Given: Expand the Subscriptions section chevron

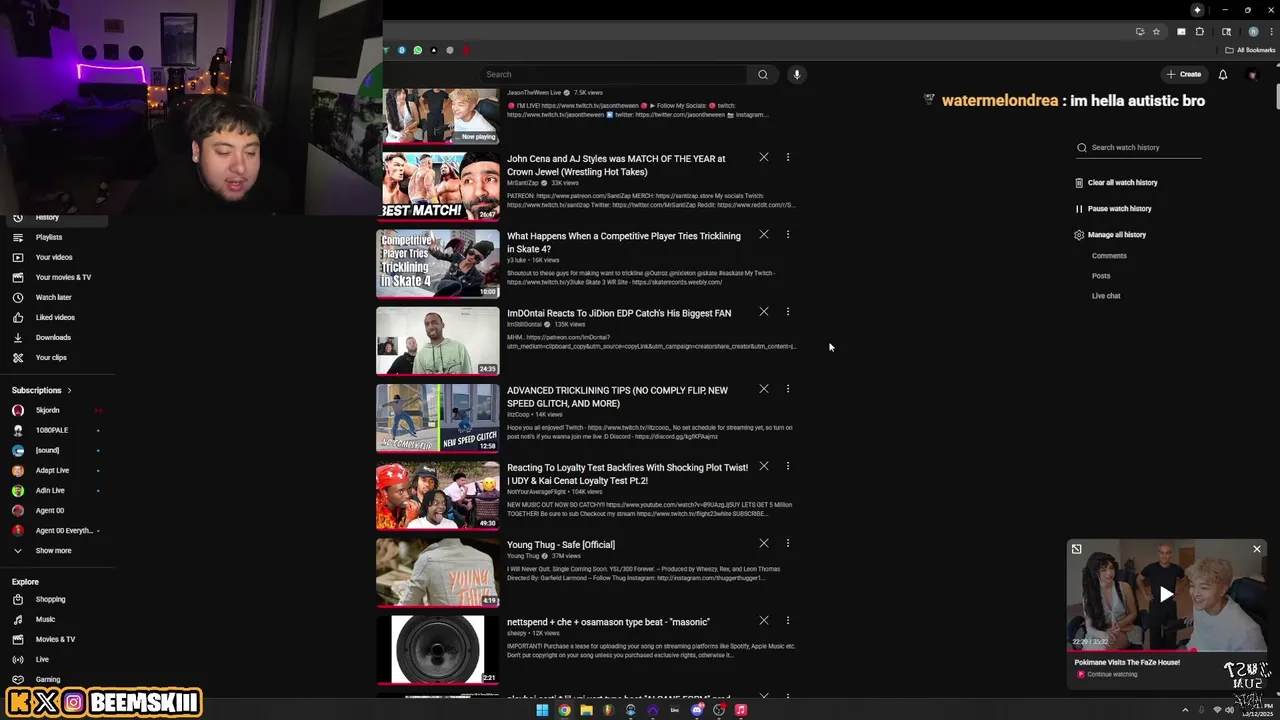Looking at the screenshot, I should coord(69,390).
